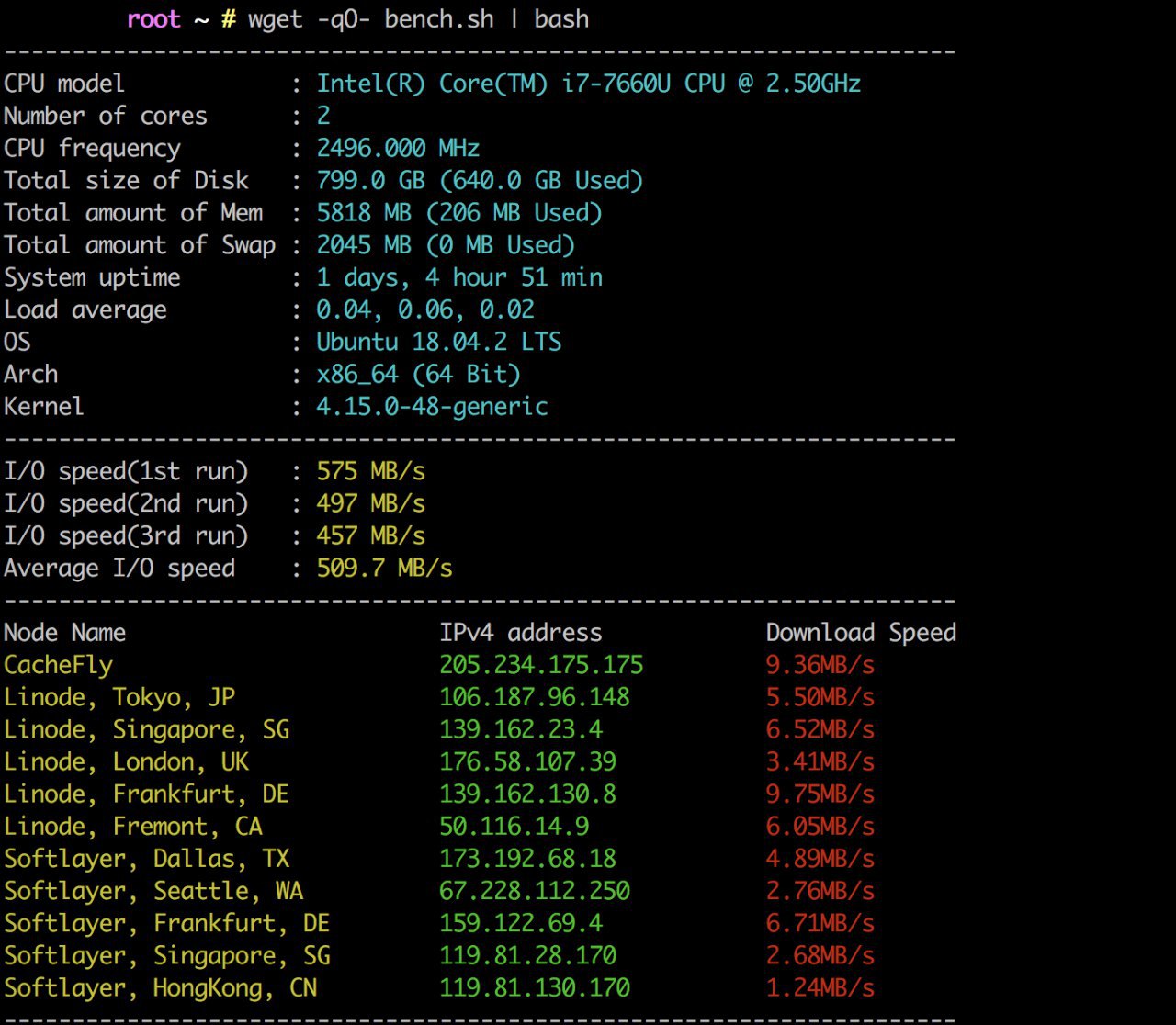Click 1st run I/O speed '575 MB/s'
This screenshot has width=1176, height=1025.
pos(371,471)
